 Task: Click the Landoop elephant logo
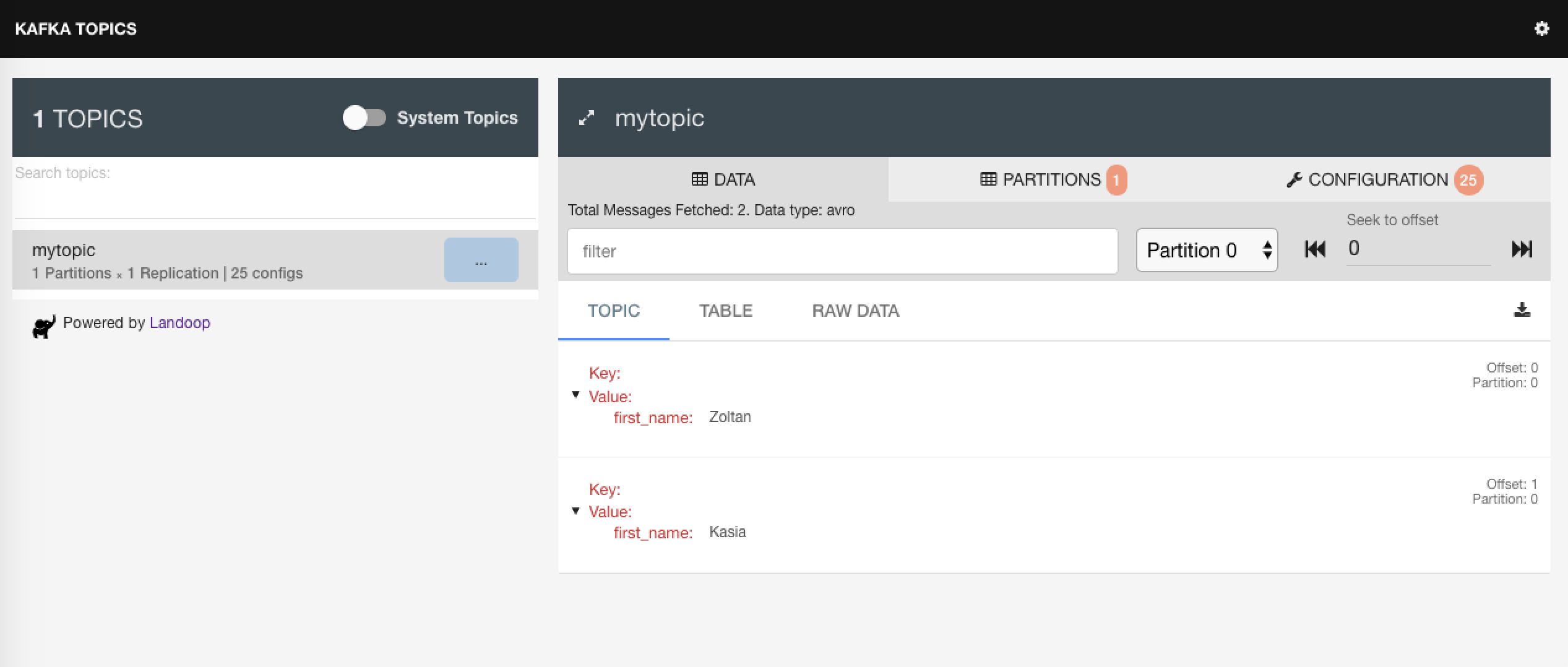44,326
